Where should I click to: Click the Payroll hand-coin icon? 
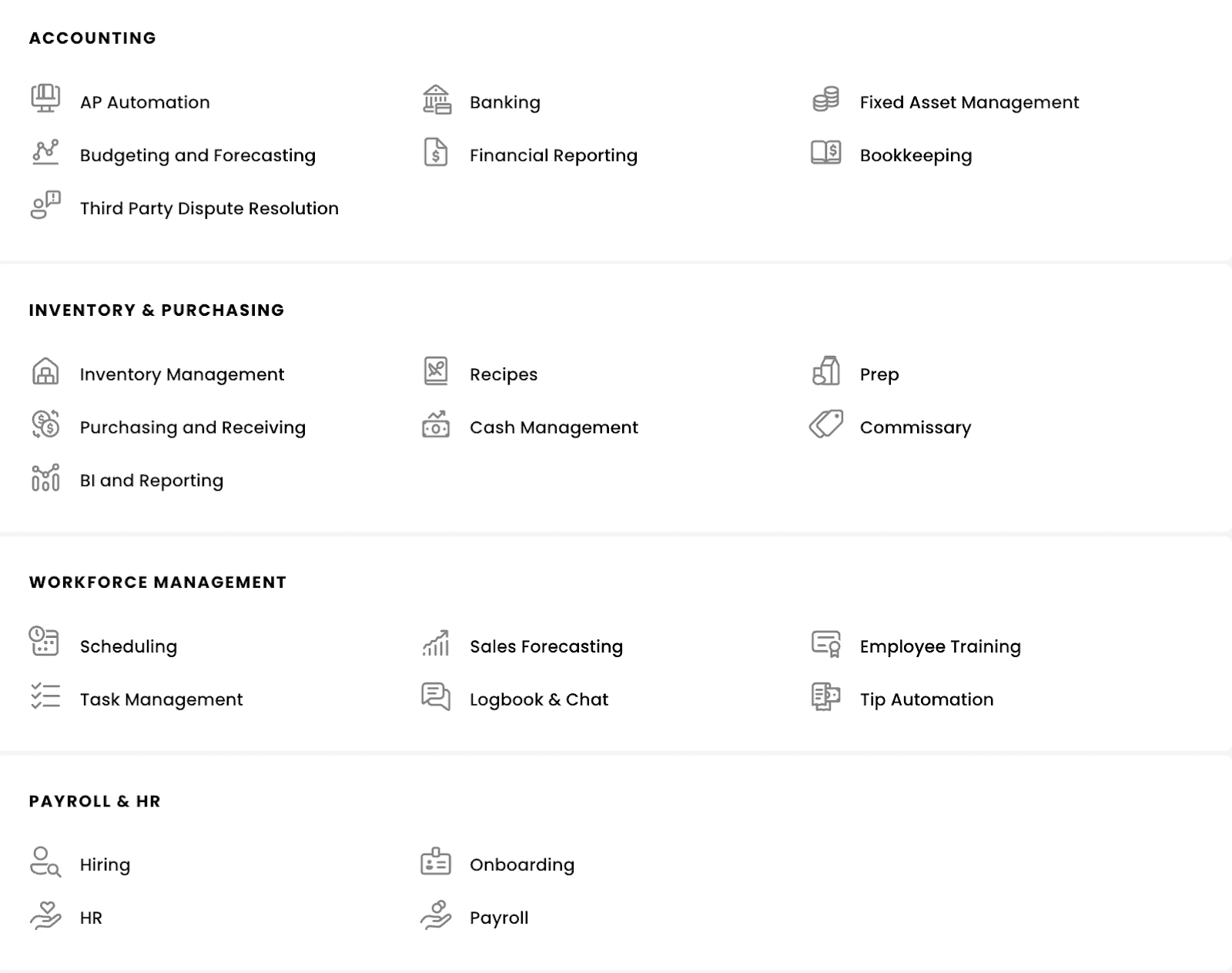(436, 915)
